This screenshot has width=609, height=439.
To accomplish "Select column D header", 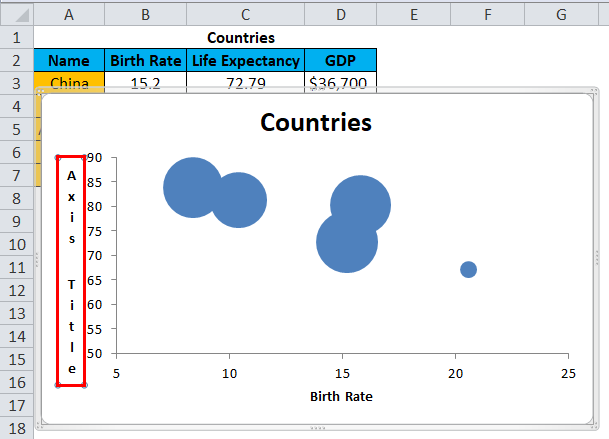I will (x=341, y=15).
